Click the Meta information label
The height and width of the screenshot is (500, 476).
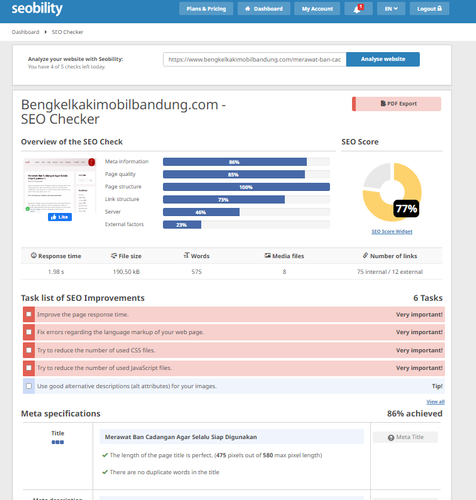coord(127,161)
